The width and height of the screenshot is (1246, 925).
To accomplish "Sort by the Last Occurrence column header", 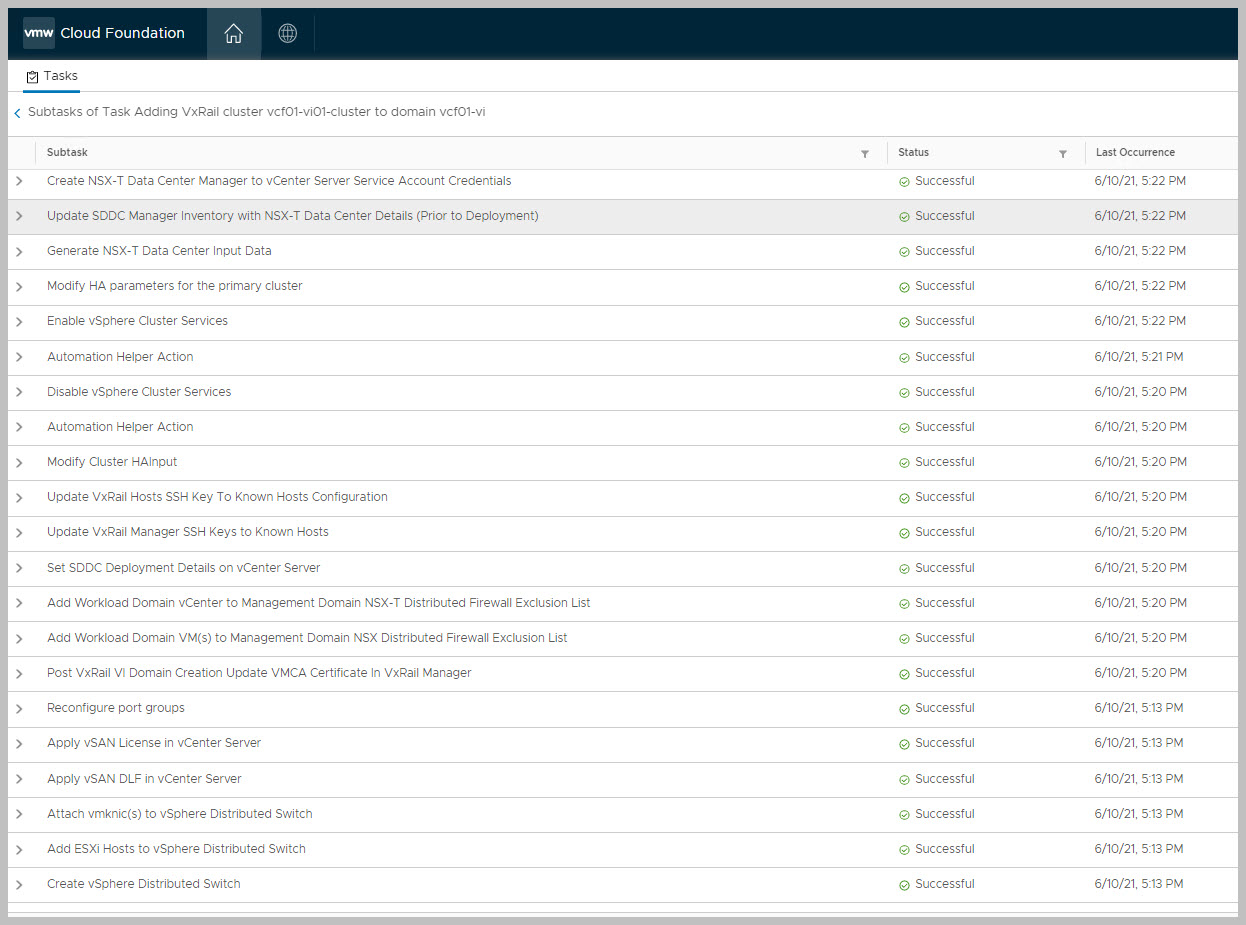I will [1135, 153].
